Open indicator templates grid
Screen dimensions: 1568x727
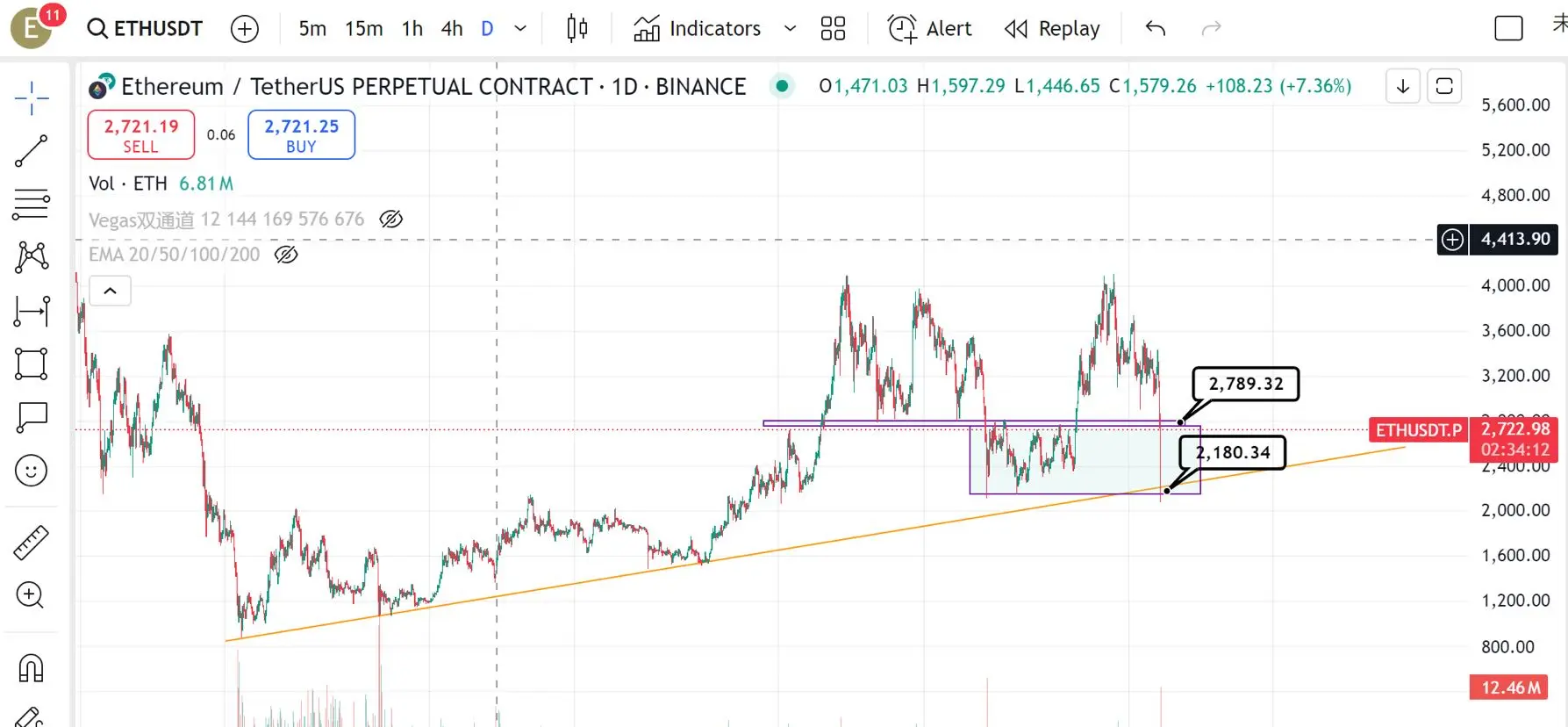(x=833, y=29)
